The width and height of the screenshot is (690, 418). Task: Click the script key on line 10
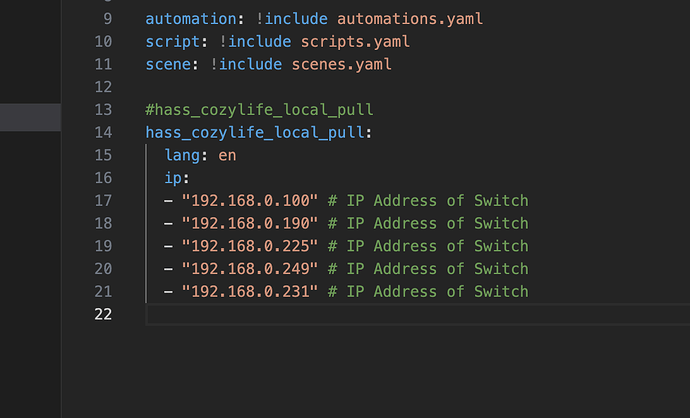(172, 42)
